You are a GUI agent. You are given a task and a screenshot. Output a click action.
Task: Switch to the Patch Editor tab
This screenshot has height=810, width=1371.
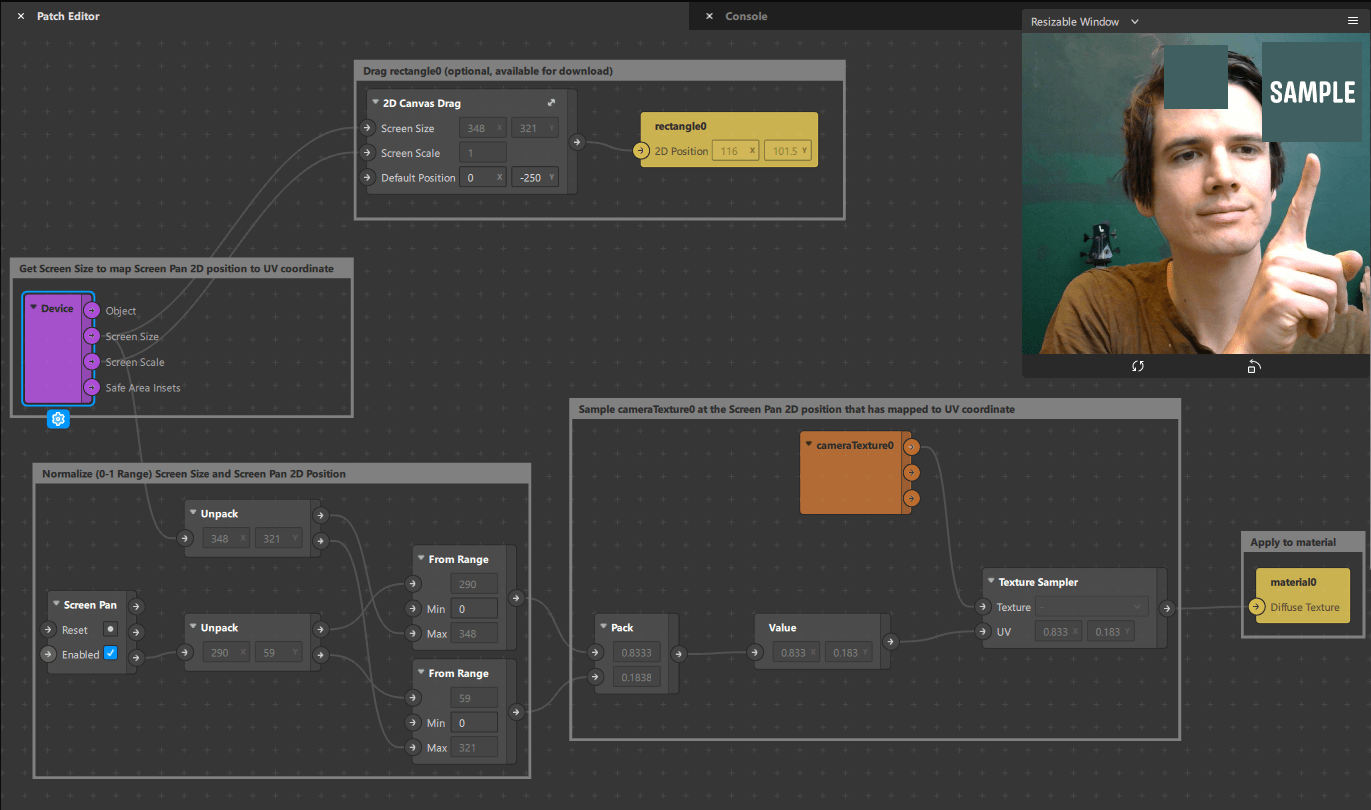[x=68, y=16]
